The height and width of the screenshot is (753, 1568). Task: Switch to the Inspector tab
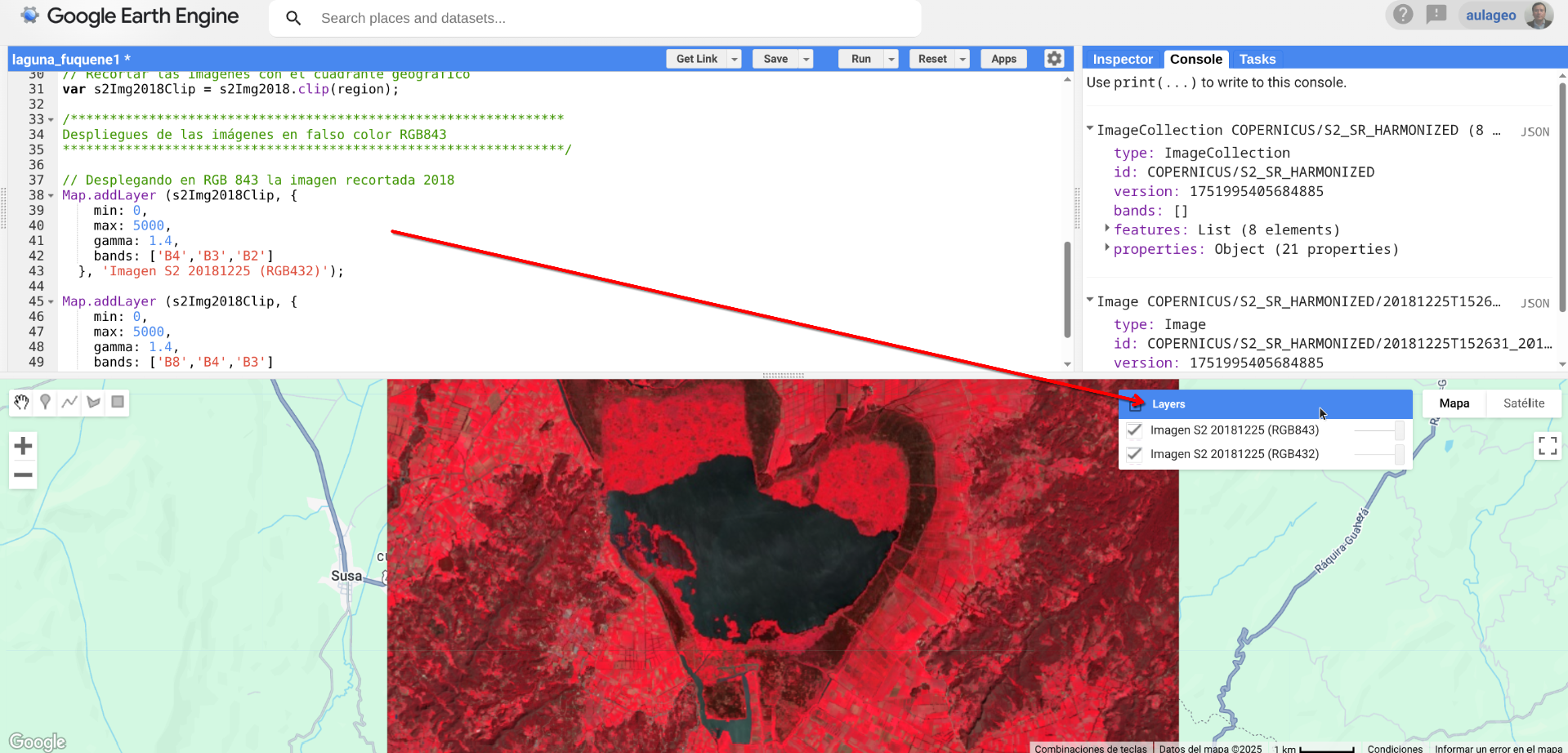pyautogui.click(x=1122, y=59)
